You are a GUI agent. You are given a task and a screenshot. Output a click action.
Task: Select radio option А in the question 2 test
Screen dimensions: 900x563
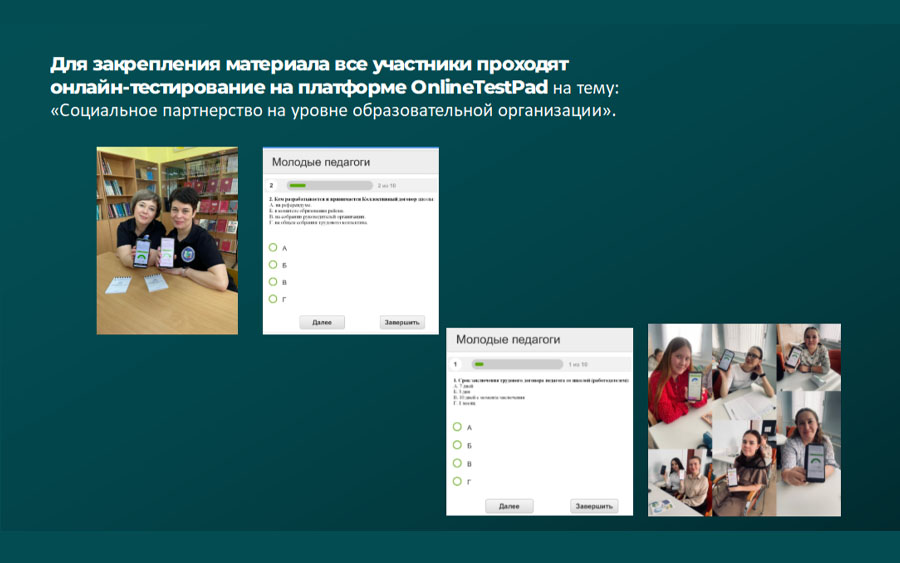coord(273,247)
